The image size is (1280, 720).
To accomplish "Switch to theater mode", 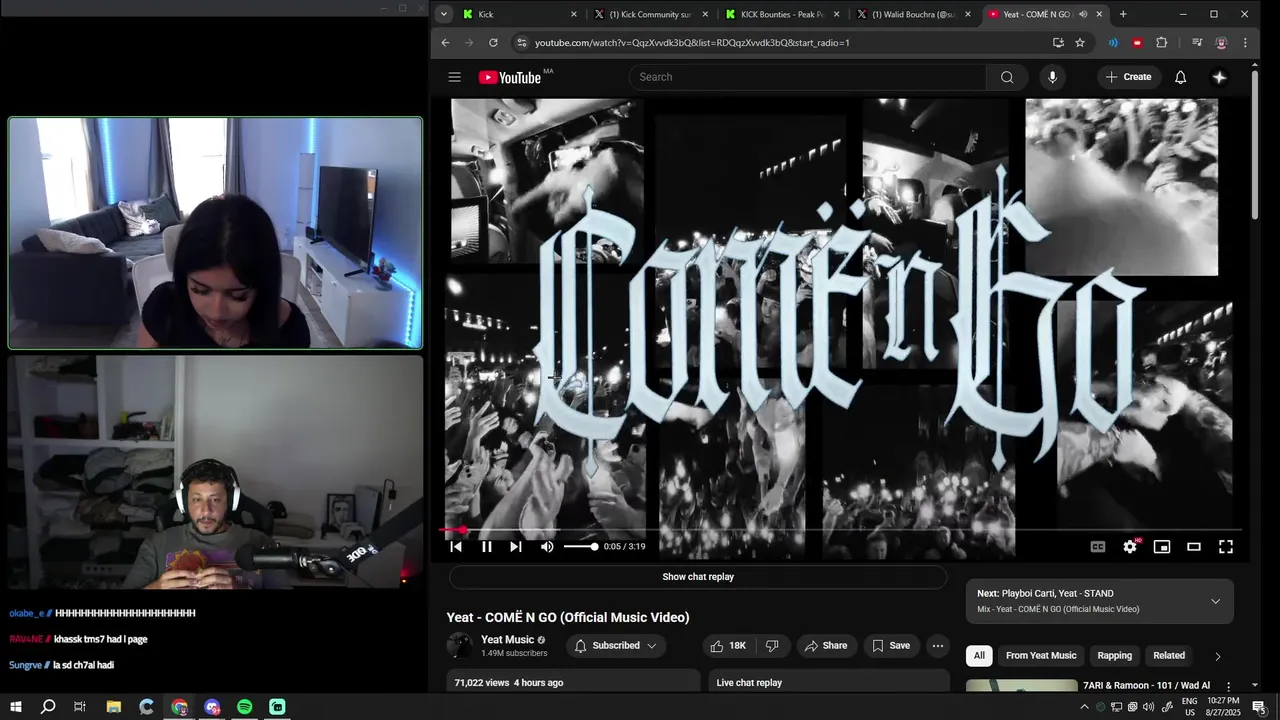I will coord(1194,546).
